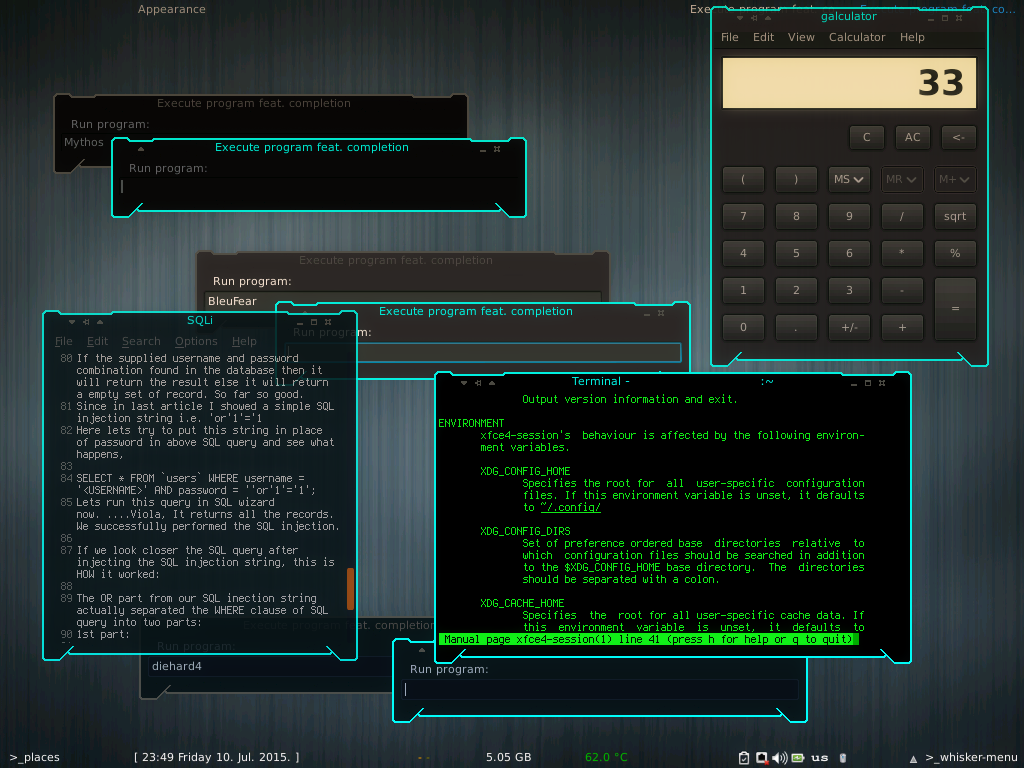This screenshot has width=1024, height=768.
Task: Shade the galculator window with the up-triangle icon
Action: pos(768,18)
